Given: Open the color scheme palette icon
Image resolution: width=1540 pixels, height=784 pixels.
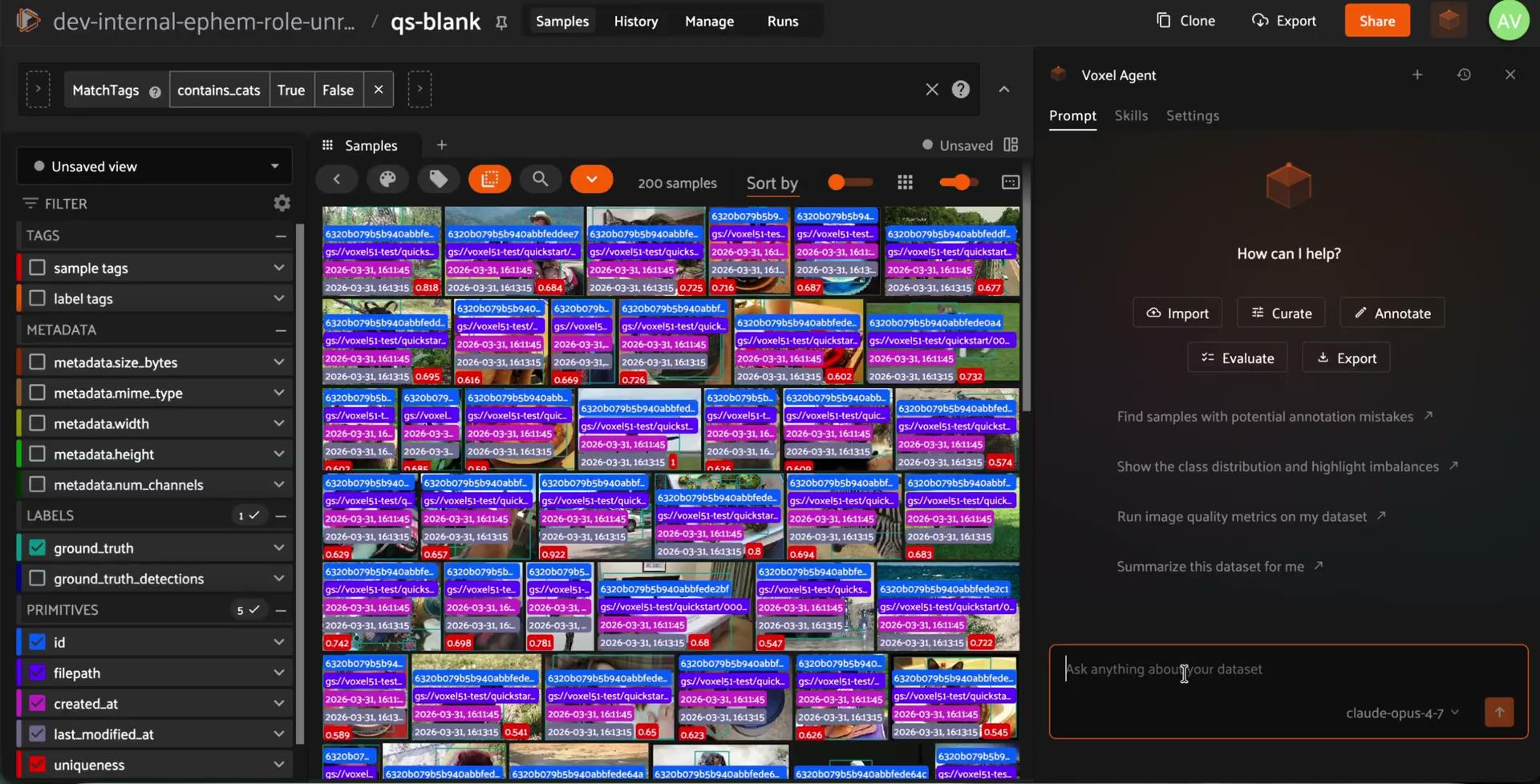Looking at the screenshot, I should pos(387,180).
